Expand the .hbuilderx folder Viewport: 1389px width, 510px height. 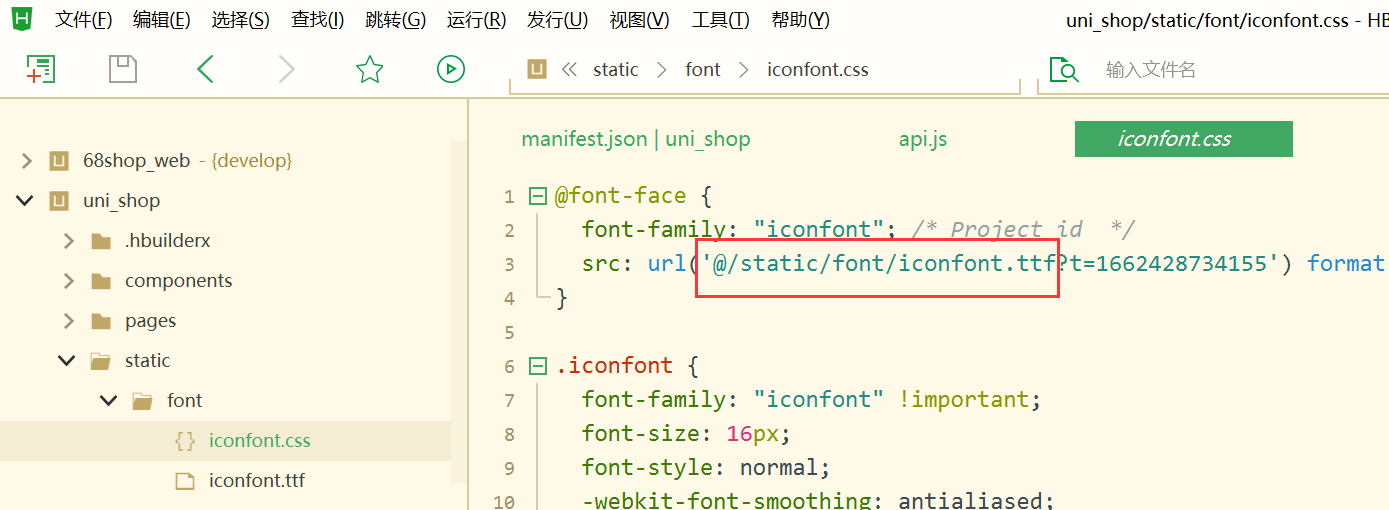[68, 241]
